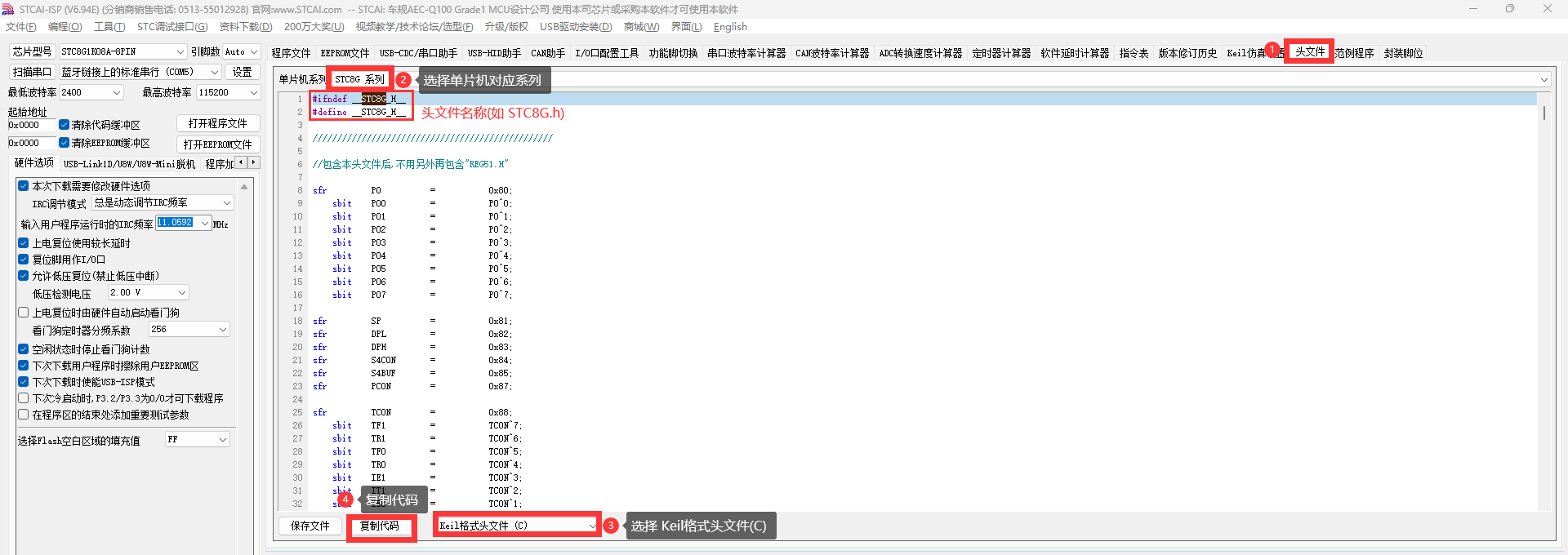The height and width of the screenshot is (555, 1568).
Task: Select the 头文件 tab
Action: (1310, 51)
